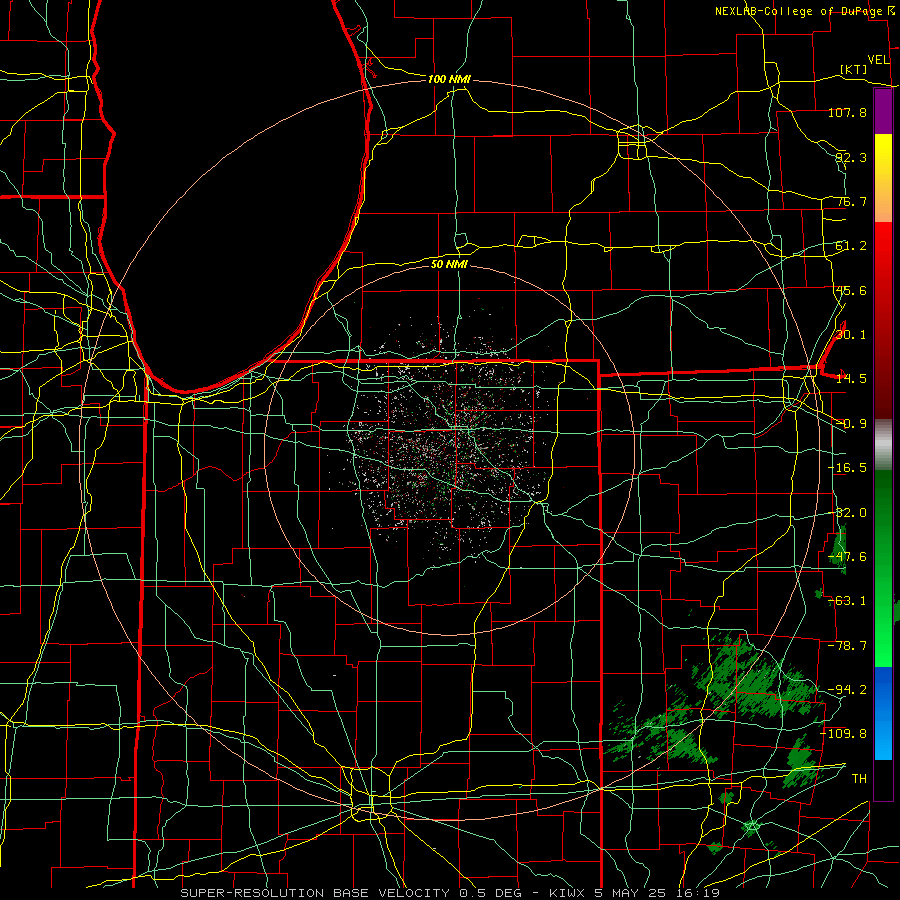
Task: Select the -0.9 velocity scale value
Action: pos(851,424)
